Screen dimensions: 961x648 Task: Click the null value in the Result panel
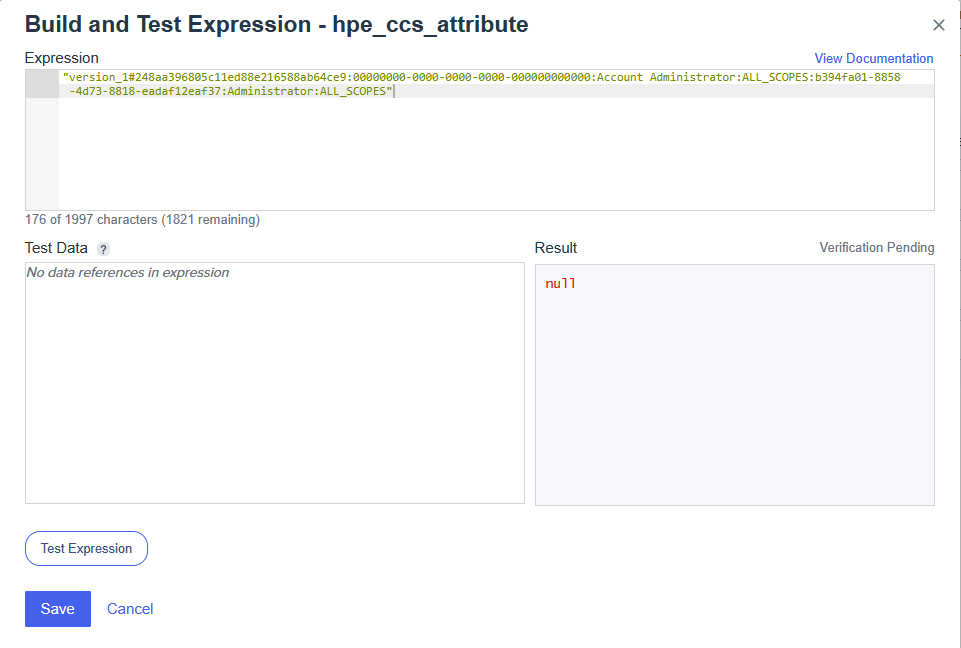click(560, 284)
